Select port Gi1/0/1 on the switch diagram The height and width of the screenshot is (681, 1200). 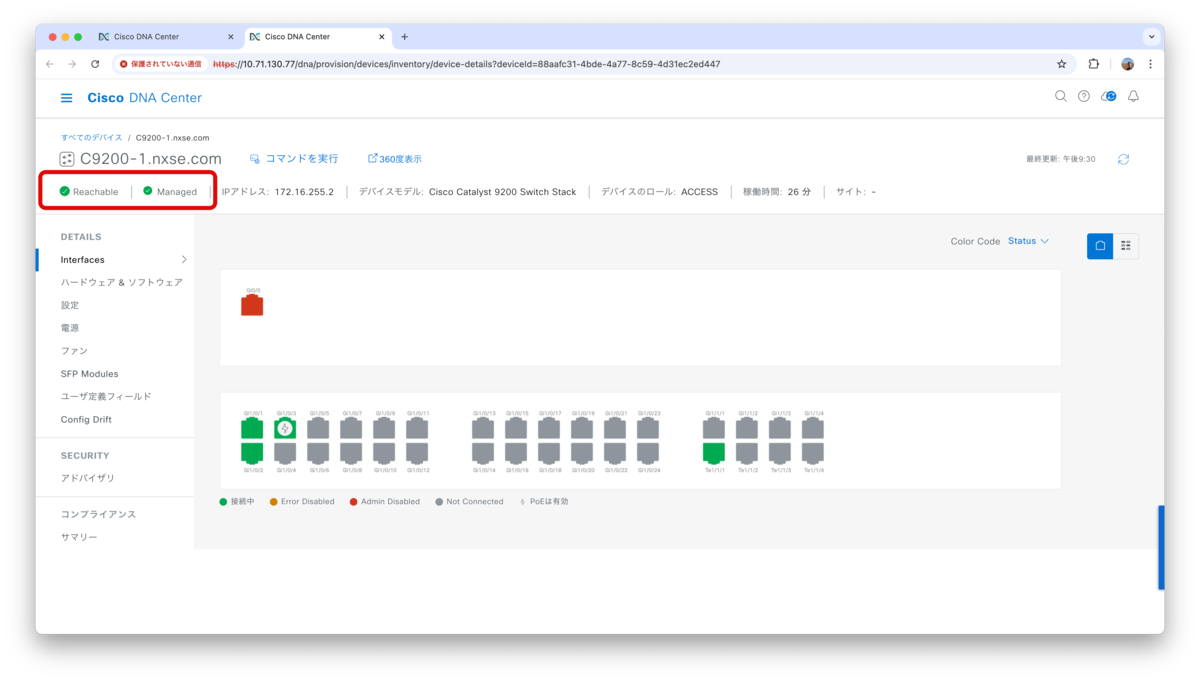point(252,427)
